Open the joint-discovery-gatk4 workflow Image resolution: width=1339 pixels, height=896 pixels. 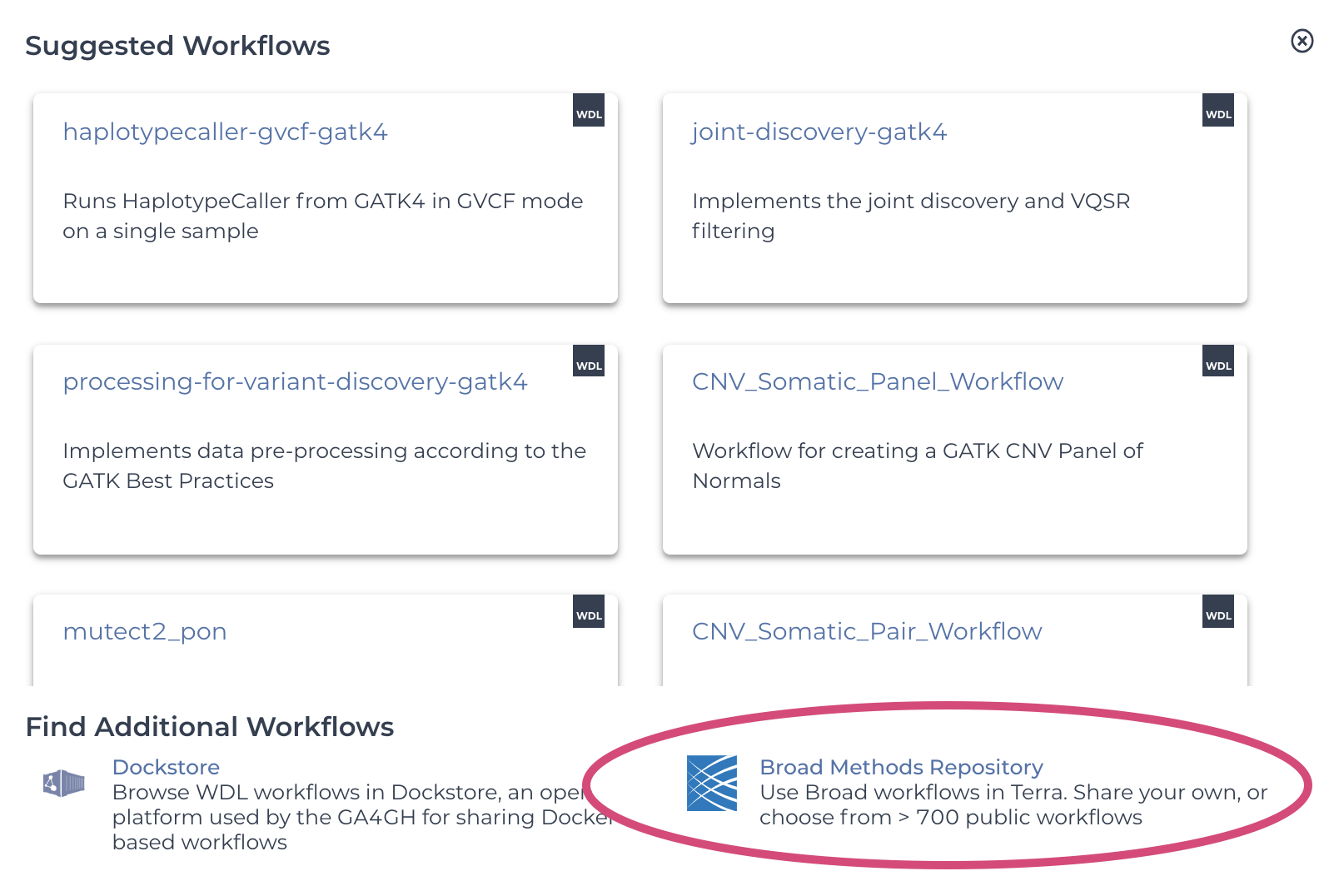click(x=819, y=132)
